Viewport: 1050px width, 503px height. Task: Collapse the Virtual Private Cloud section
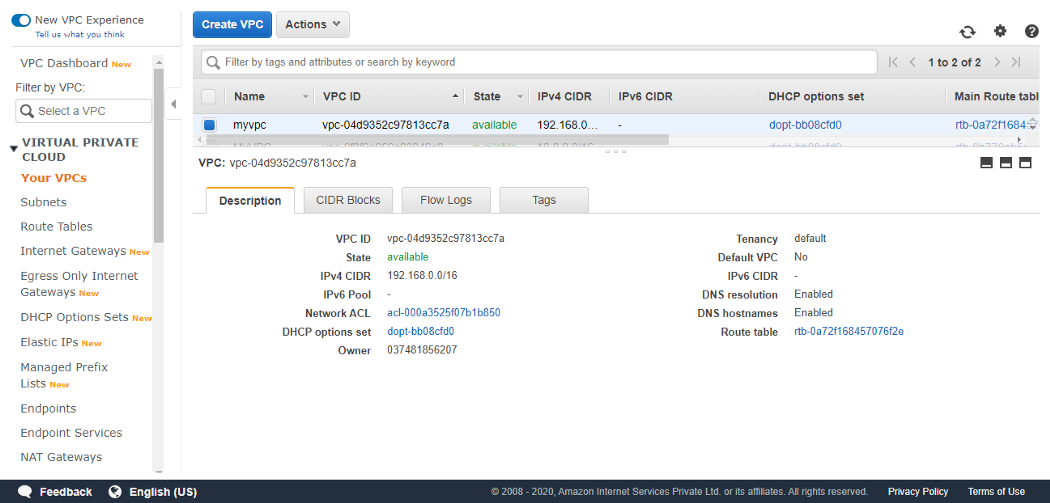point(14,149)
